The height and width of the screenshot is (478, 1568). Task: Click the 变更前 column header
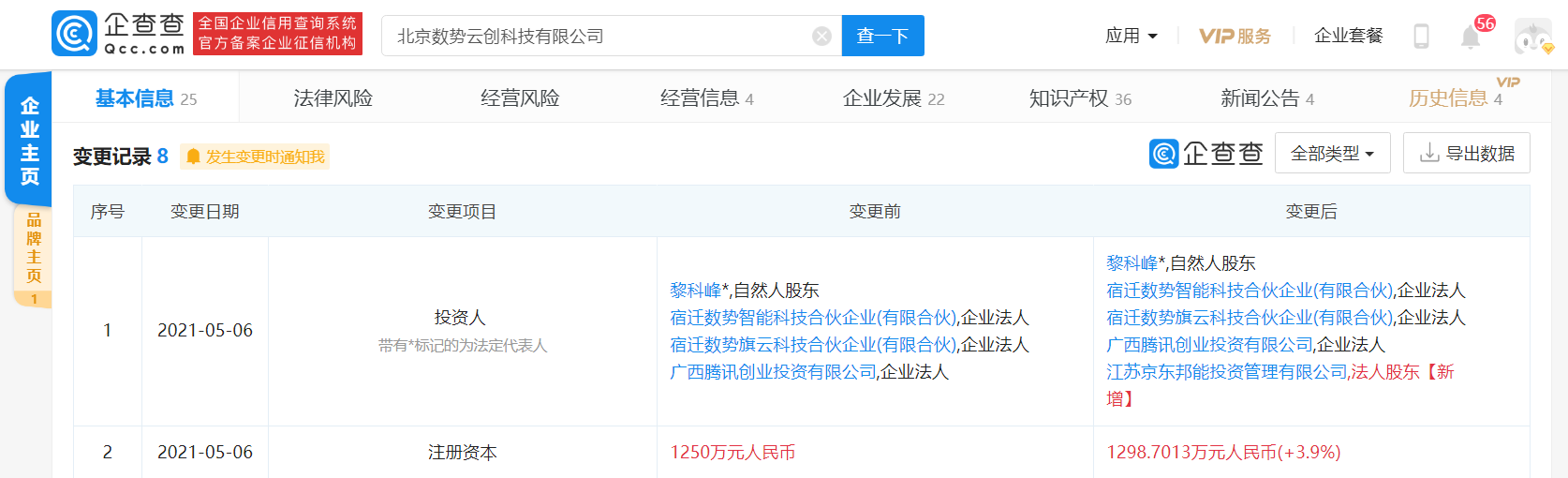[x=875, y=212]
